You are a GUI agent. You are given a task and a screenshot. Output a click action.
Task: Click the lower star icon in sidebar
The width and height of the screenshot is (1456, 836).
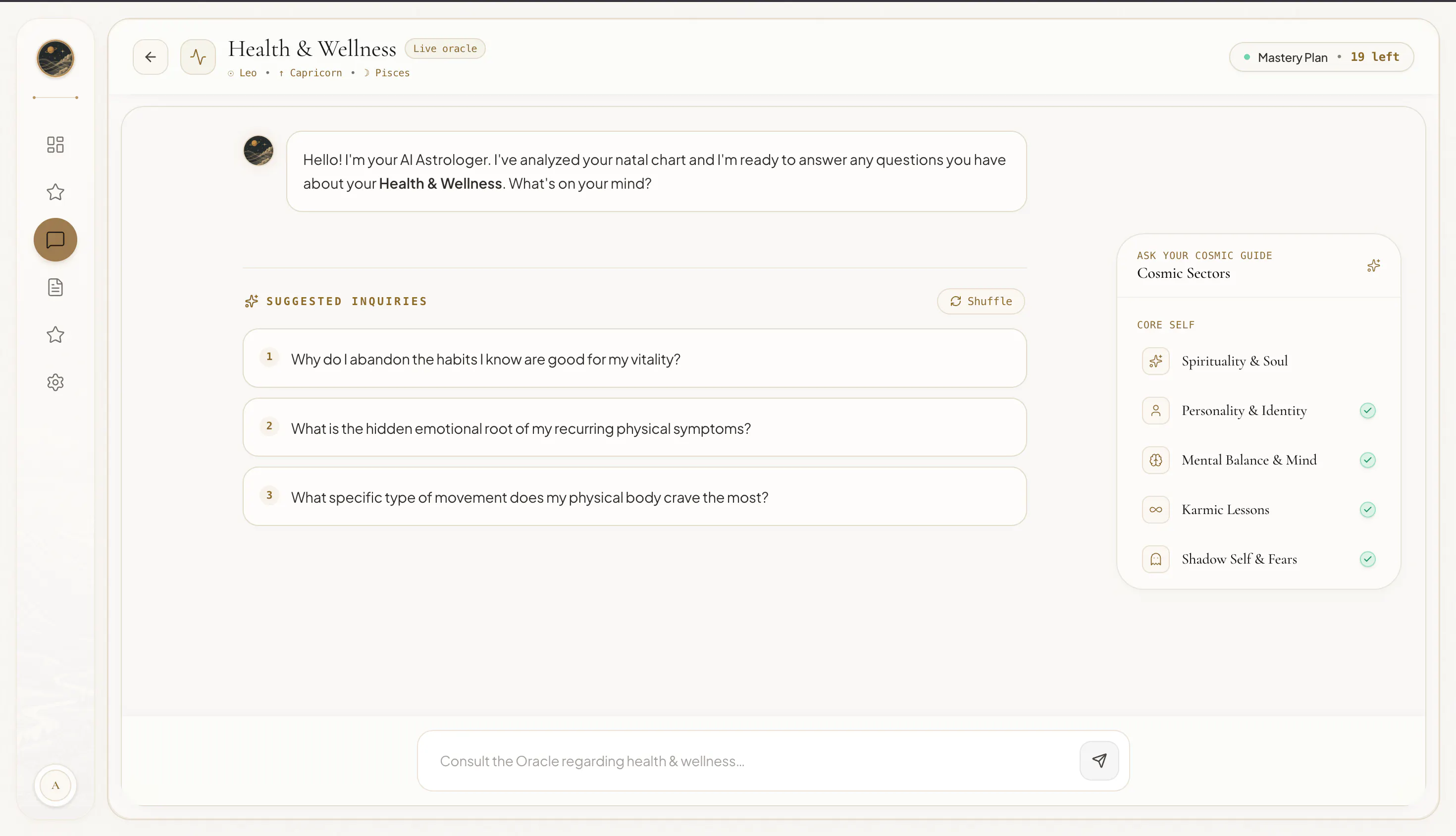coord(55,335)
